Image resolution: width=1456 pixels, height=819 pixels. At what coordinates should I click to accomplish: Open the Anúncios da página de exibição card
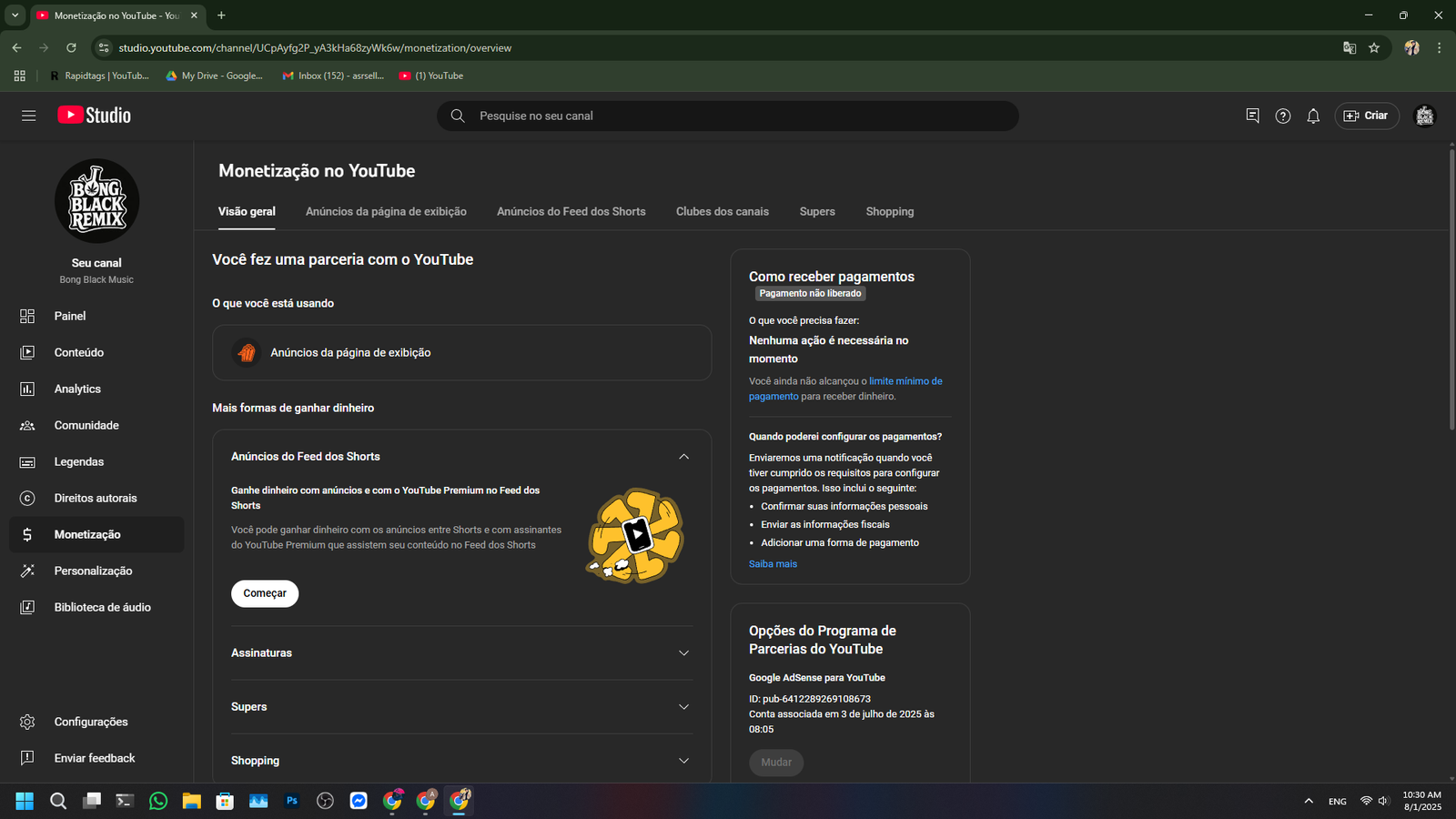point(461,352)
